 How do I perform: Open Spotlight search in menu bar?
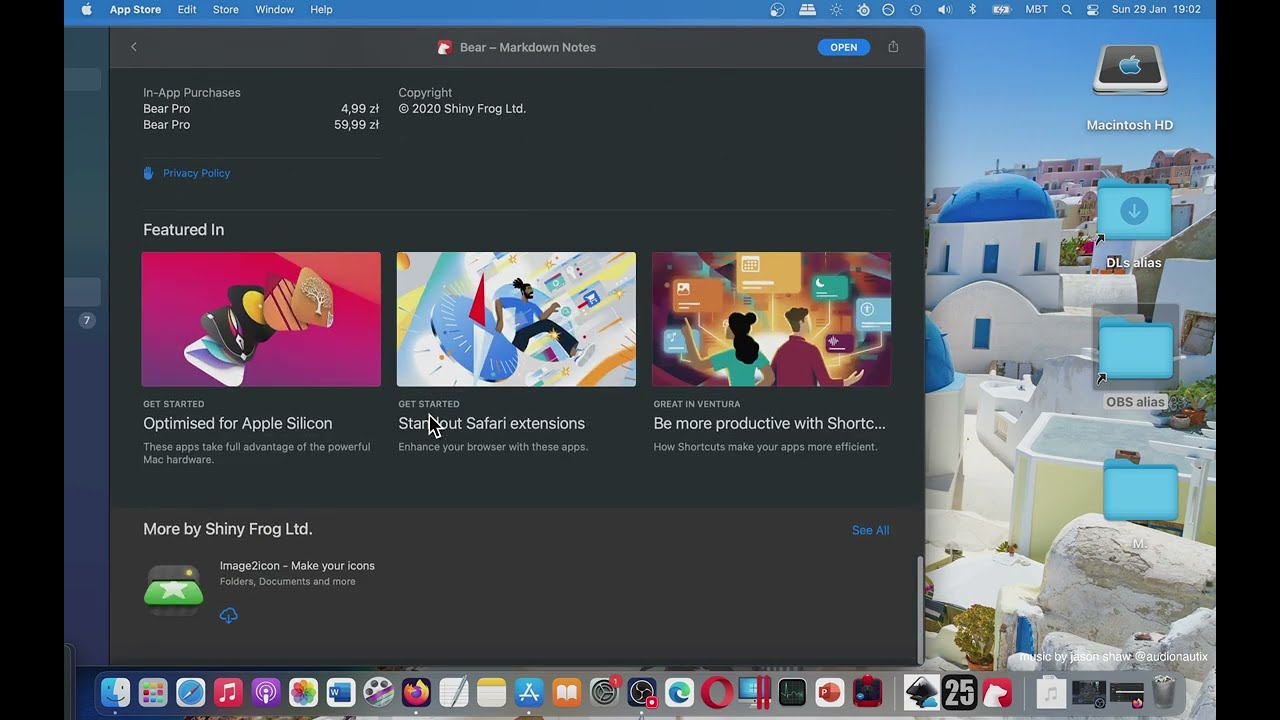coord(1066,9)
